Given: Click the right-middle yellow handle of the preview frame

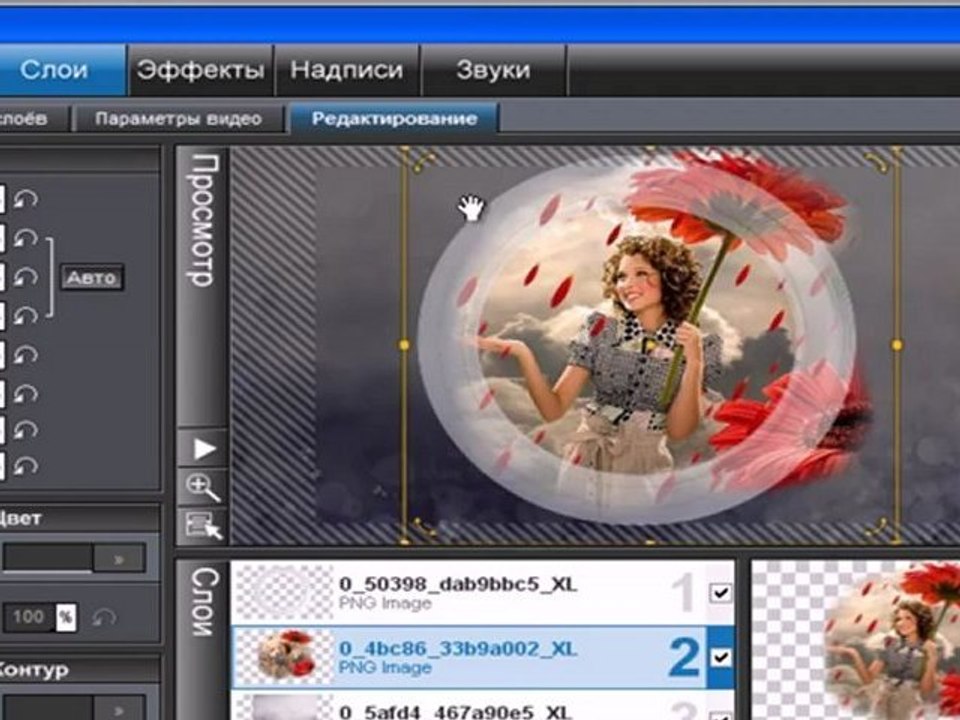Looking at the screenshot, I should [897, 345].
